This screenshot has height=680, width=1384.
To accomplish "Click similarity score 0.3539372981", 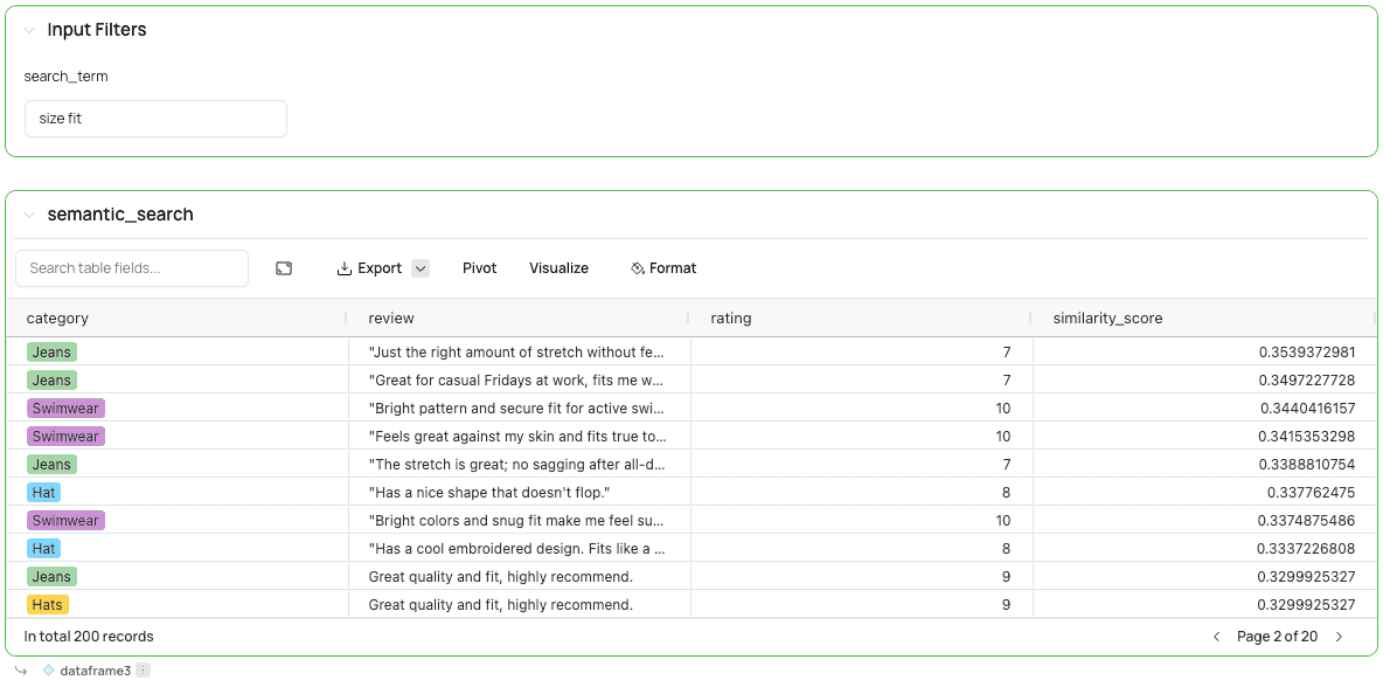I will pos(1307,352).
